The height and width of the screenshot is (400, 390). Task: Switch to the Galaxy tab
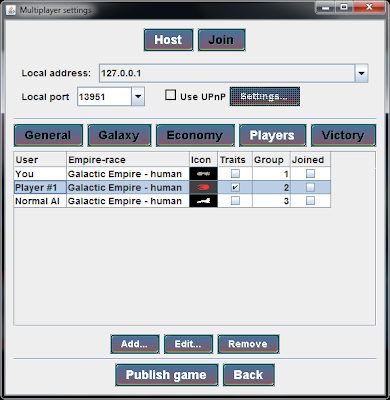[x=119, y=135]
